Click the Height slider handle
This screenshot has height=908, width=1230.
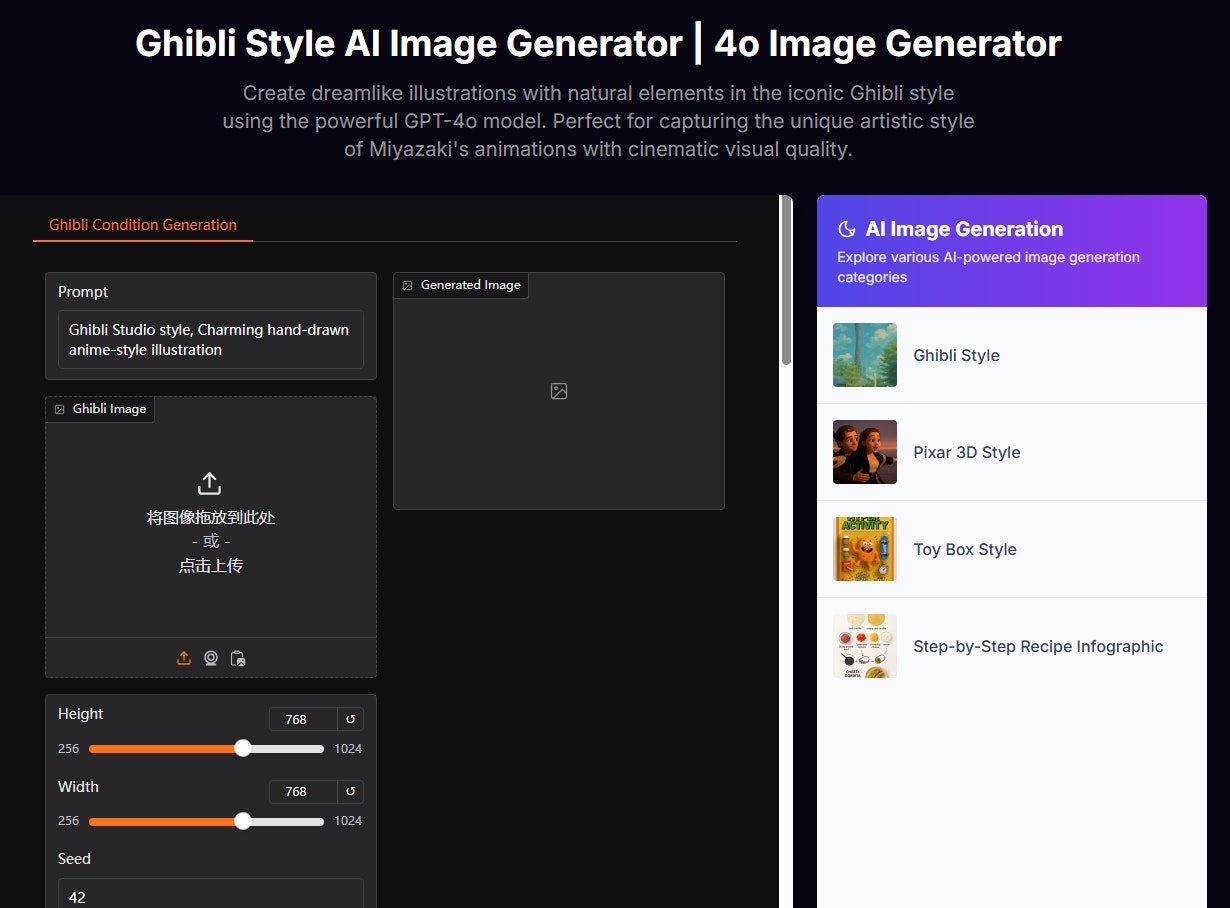coord(242,748)
